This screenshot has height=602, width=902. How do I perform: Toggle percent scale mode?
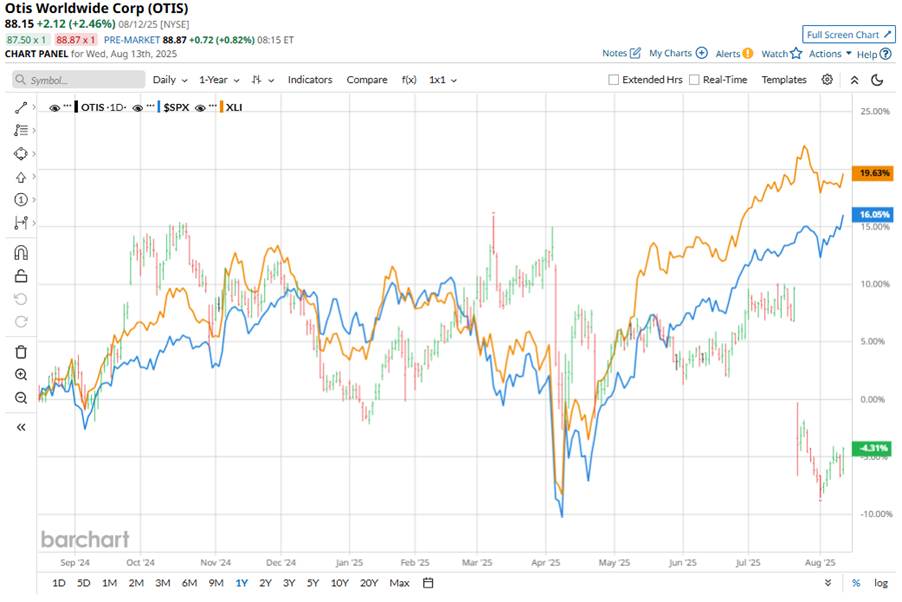pos(856,583)
